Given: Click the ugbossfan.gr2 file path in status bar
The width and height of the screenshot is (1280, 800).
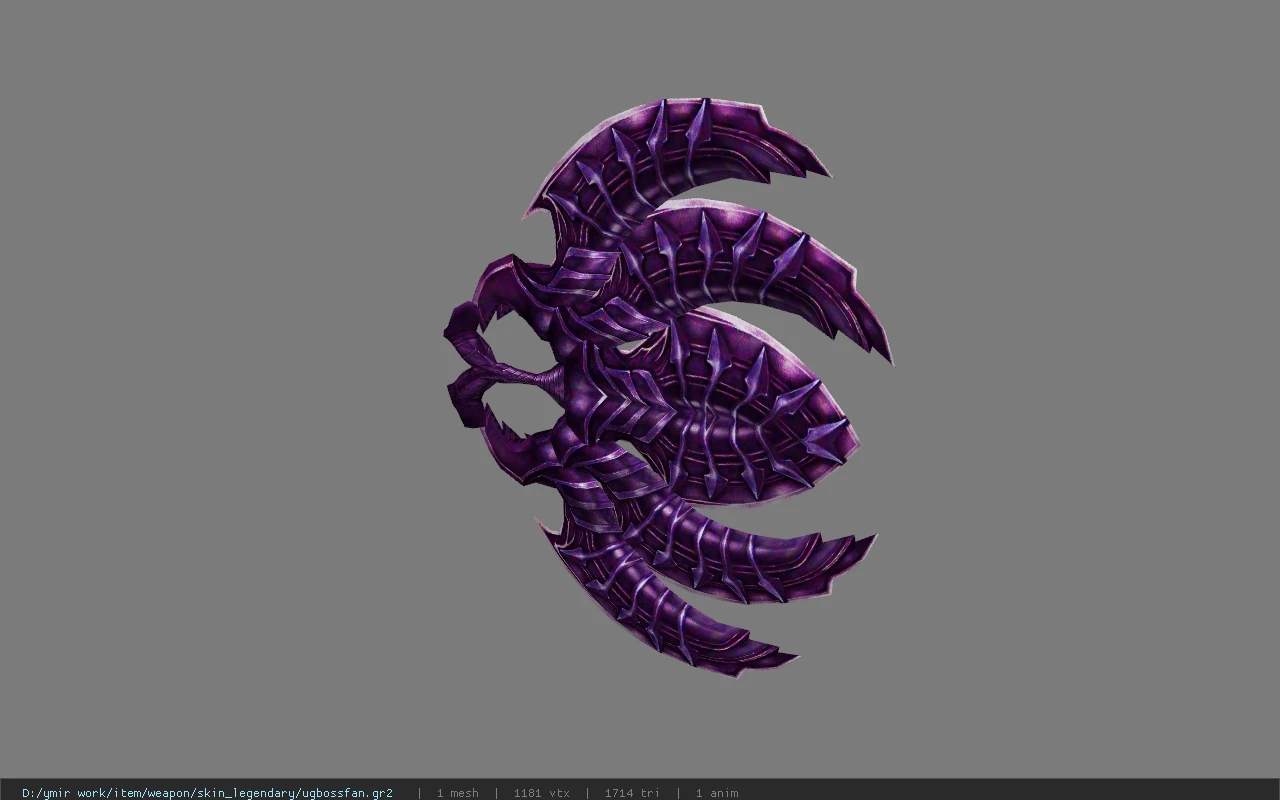Looking at the screenshot, I should click(207, 793).
